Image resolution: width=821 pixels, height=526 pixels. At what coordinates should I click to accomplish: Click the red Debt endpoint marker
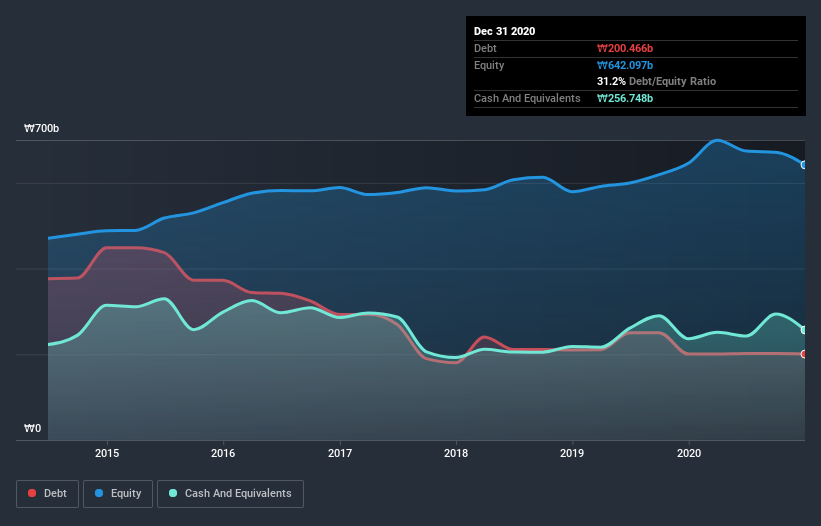[804, 354]
